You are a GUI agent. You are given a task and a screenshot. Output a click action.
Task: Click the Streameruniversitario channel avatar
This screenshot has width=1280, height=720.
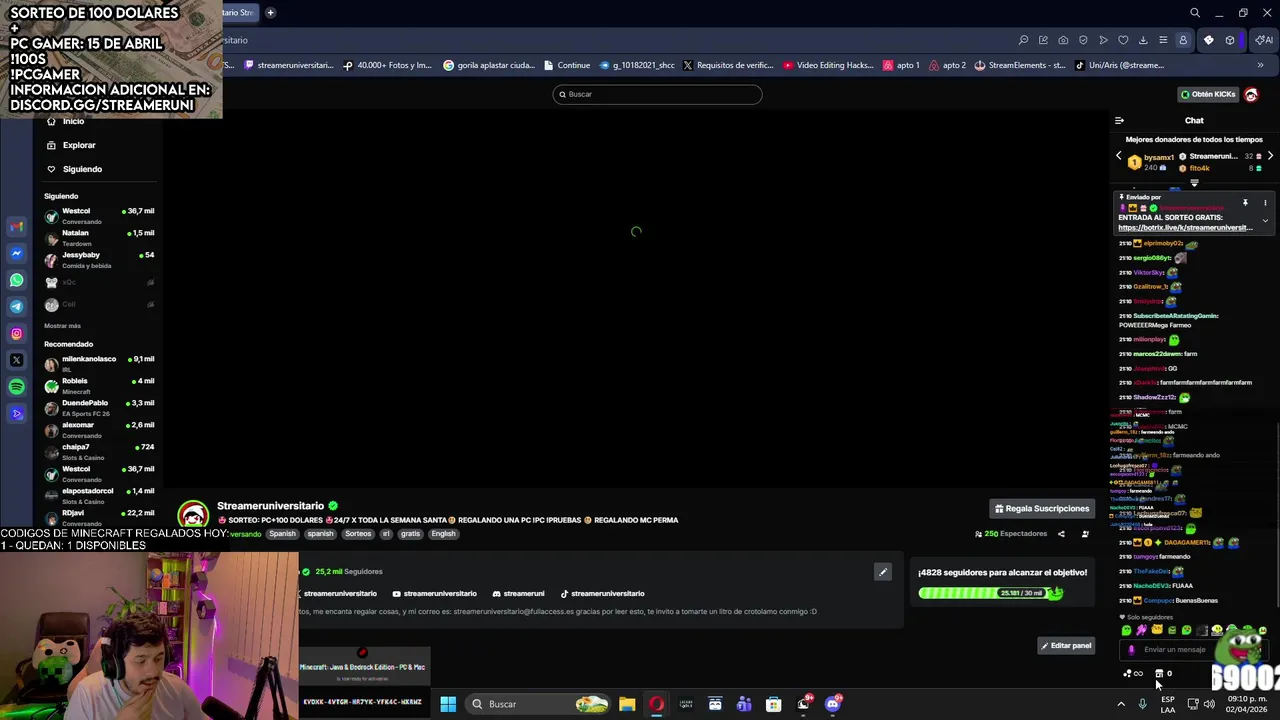(193, 516)
